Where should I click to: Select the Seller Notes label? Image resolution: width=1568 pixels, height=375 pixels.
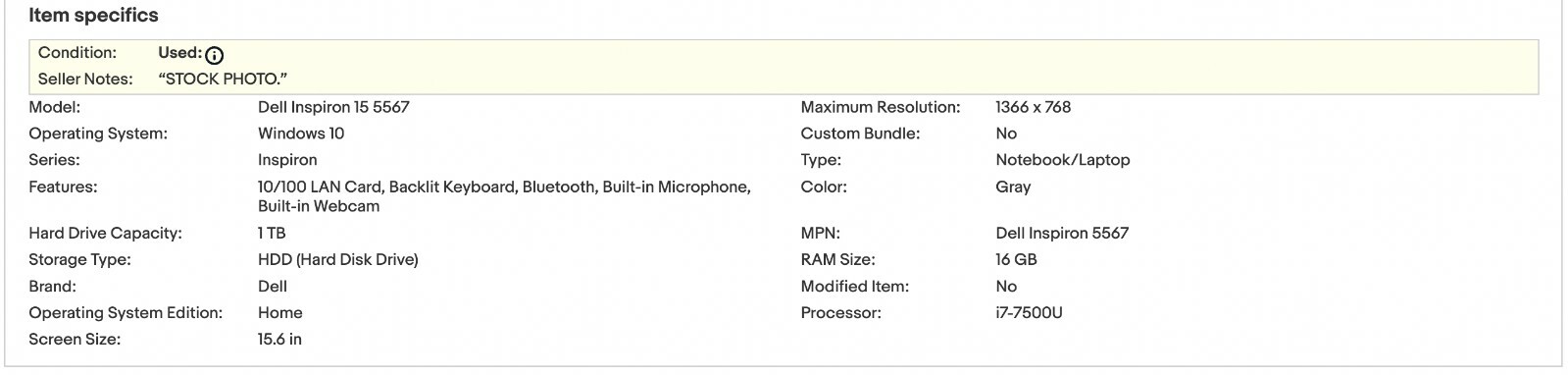click(85, 80)
